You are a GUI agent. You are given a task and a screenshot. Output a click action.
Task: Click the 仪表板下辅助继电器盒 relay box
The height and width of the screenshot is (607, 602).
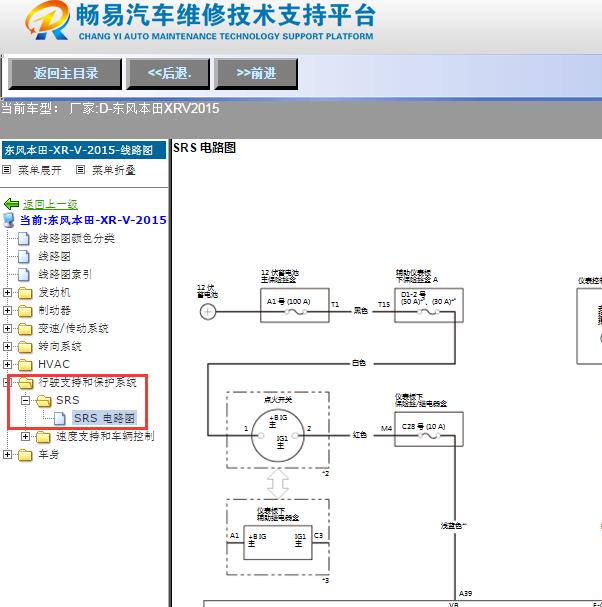click(x=278, y=543)
